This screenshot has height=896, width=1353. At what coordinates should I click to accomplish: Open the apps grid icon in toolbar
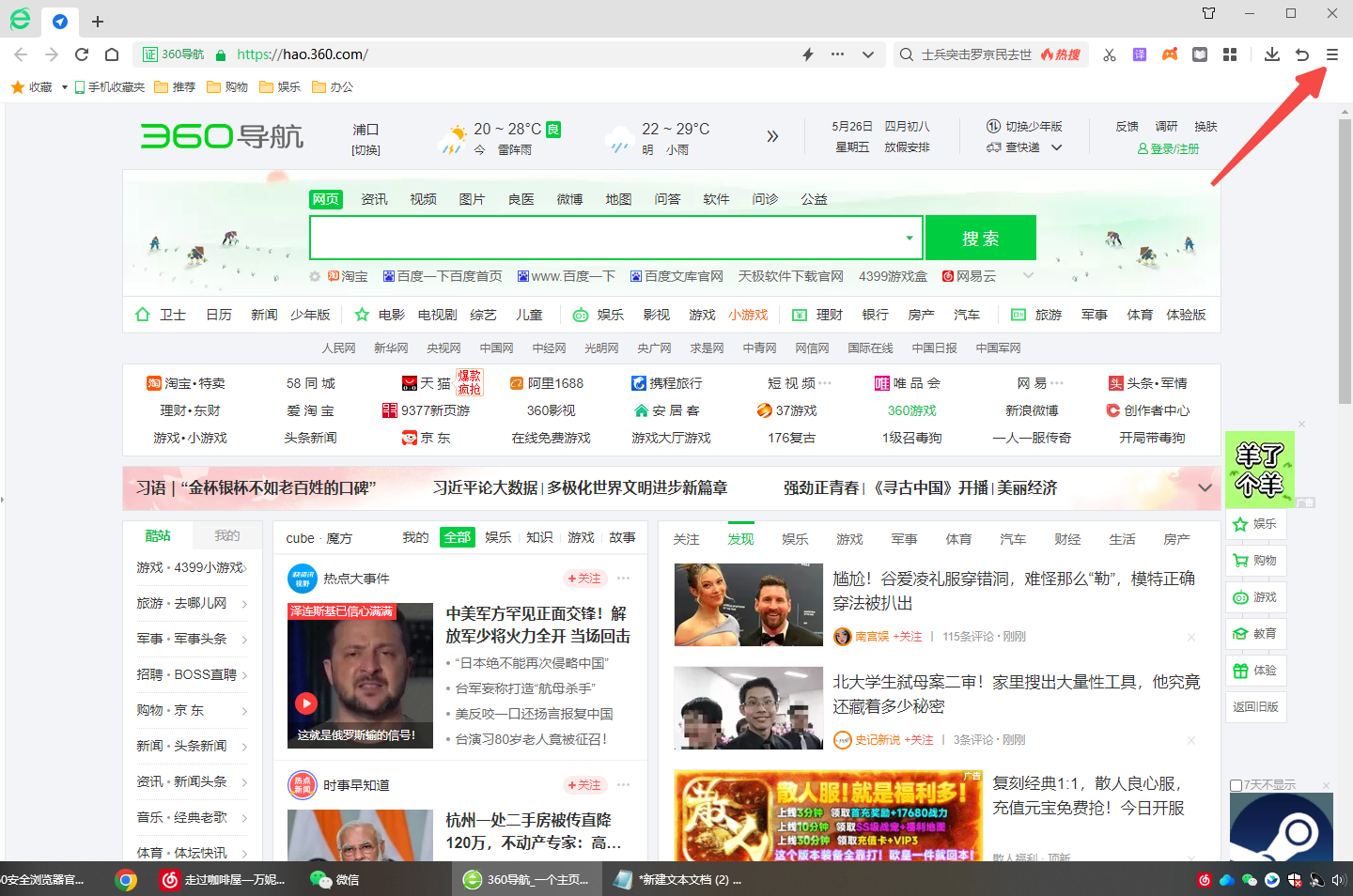(x=1230, y=54)
